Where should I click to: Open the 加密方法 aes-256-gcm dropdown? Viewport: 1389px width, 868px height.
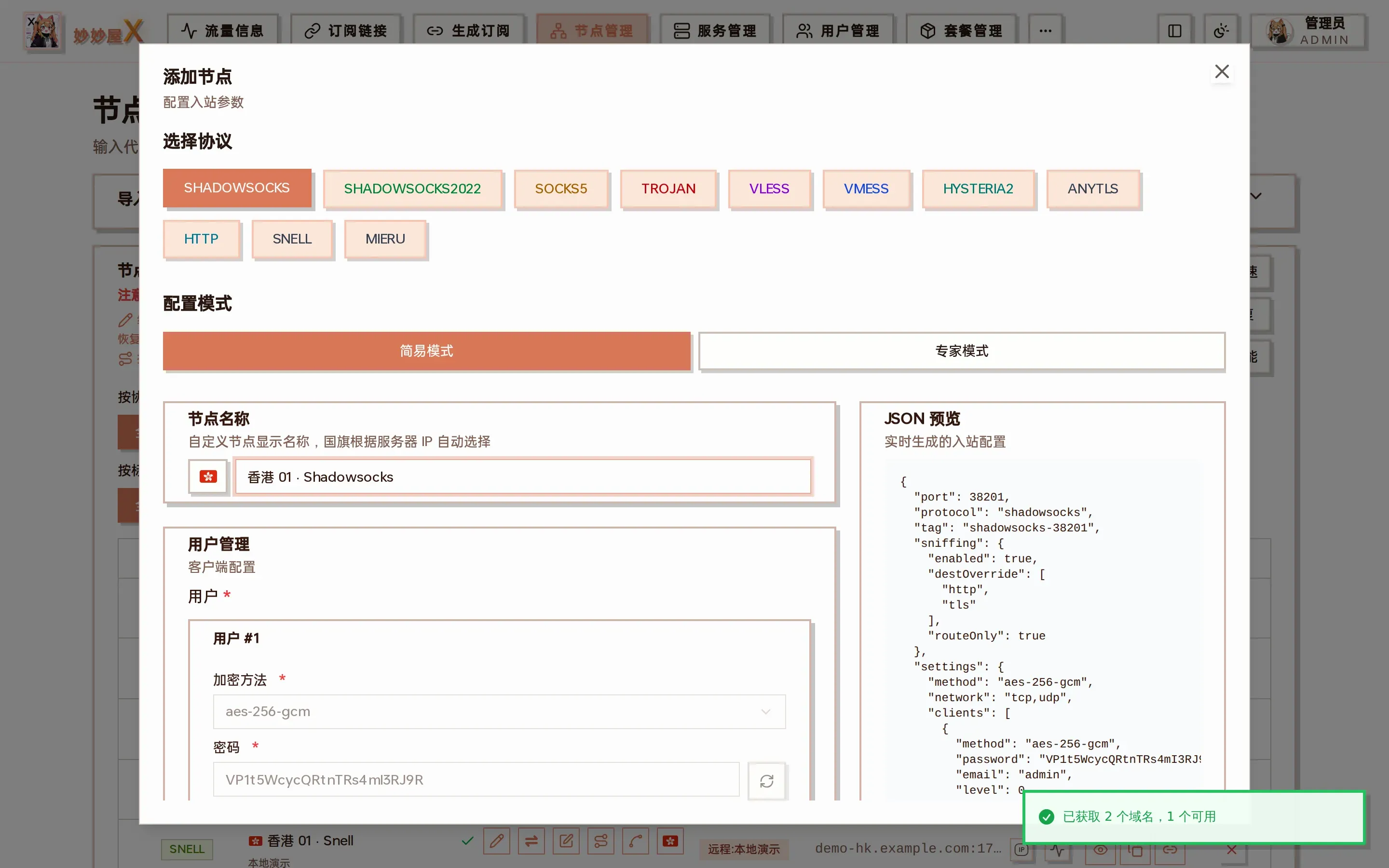click(499, 712)
